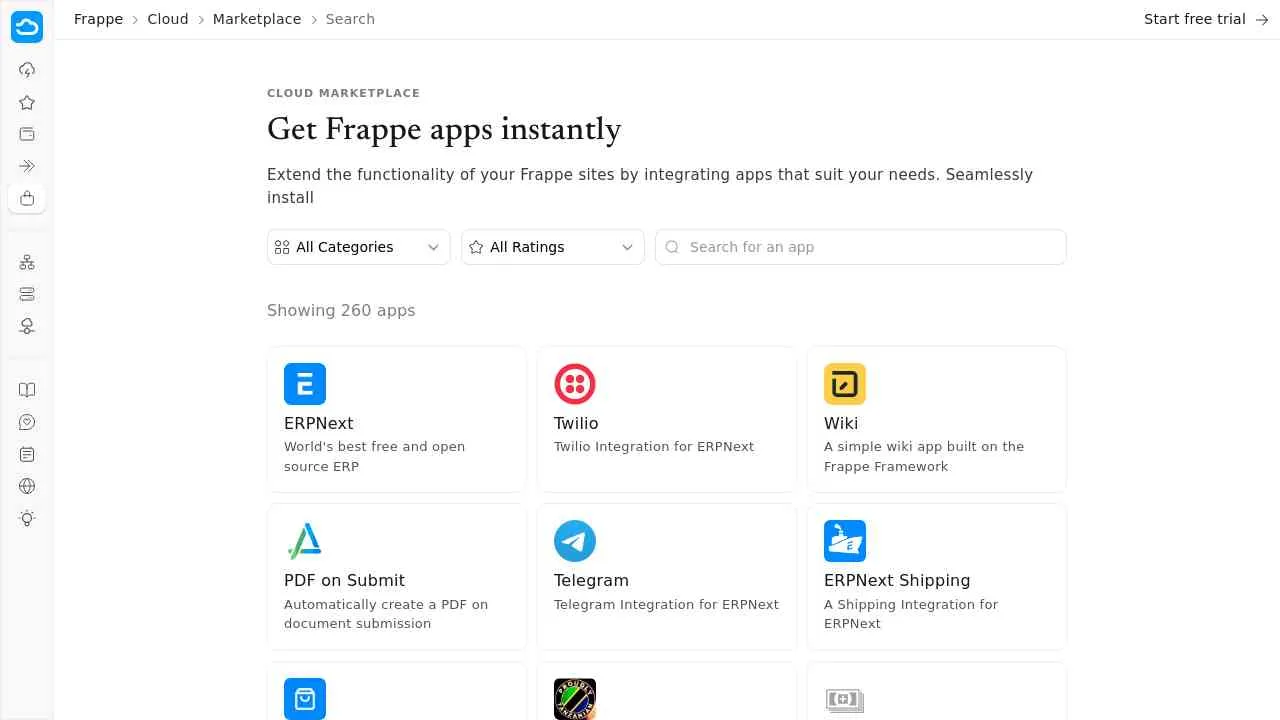
Task: Open the All Ratings dropdown
Action: click(553, 247)
